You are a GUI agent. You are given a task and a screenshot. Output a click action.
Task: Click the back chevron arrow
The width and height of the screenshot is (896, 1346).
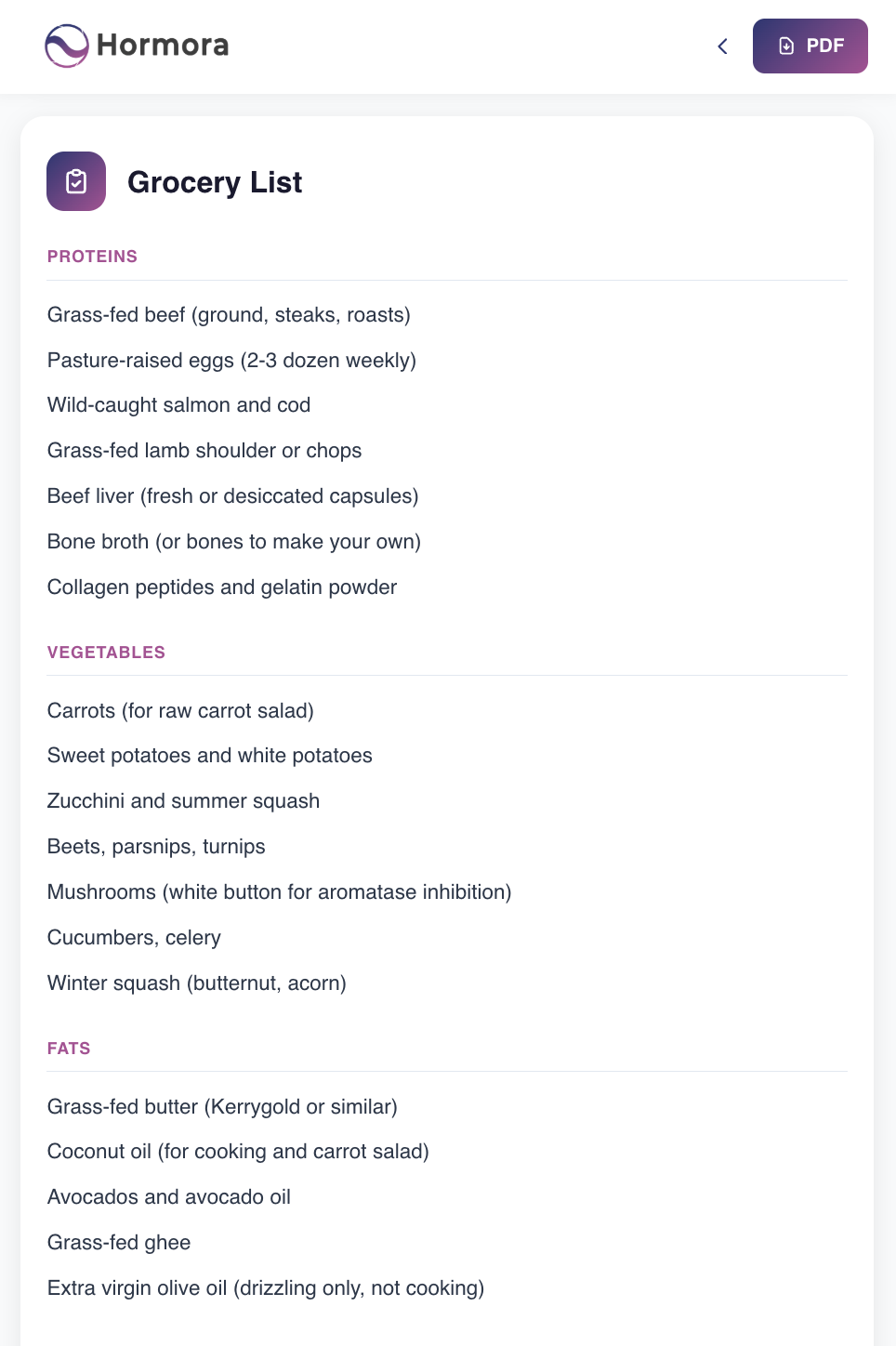[722, 46]
